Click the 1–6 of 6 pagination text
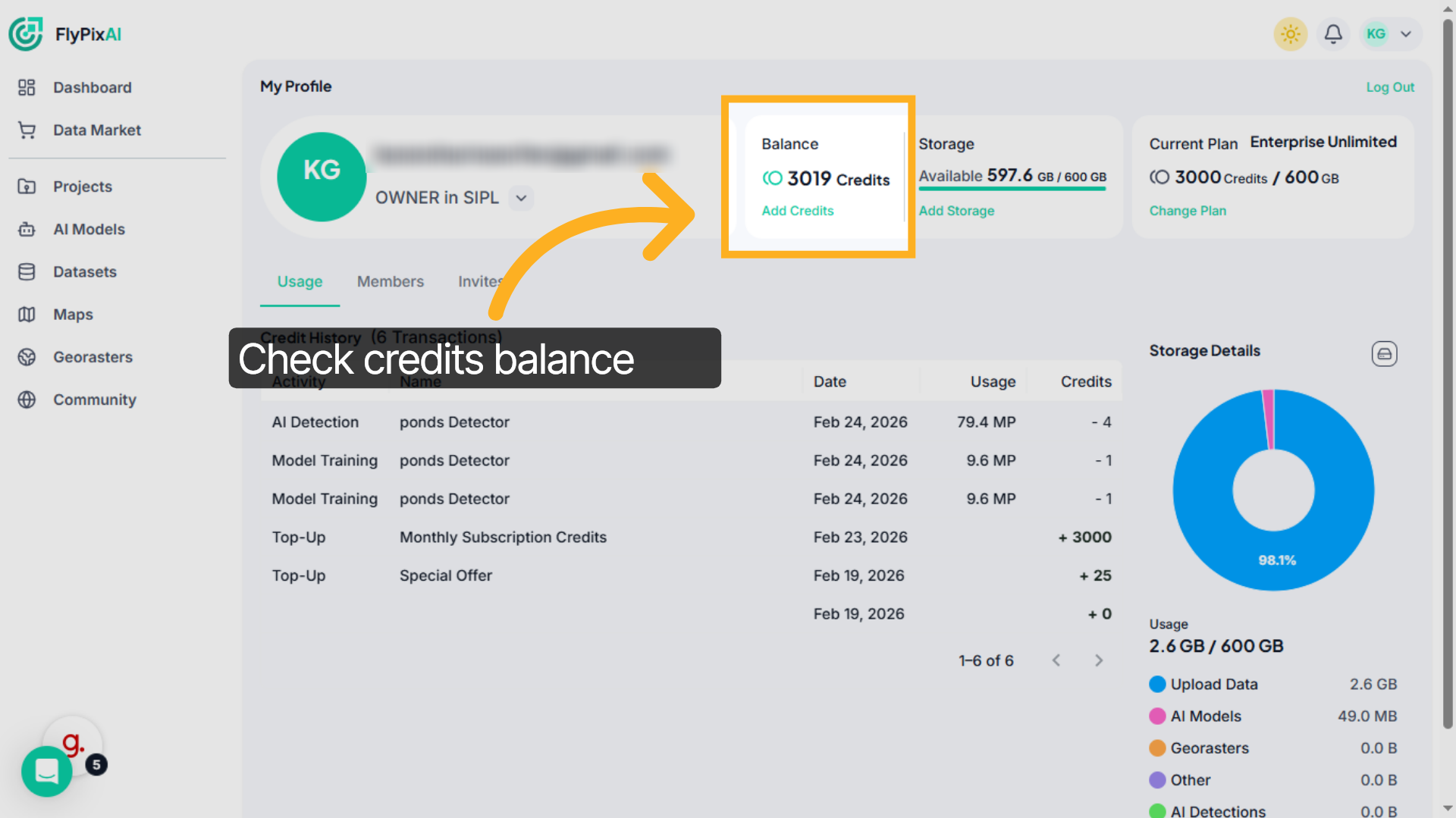Viewport: 1456px width, 818px height. pyautogui.click(x=986, y=661)
